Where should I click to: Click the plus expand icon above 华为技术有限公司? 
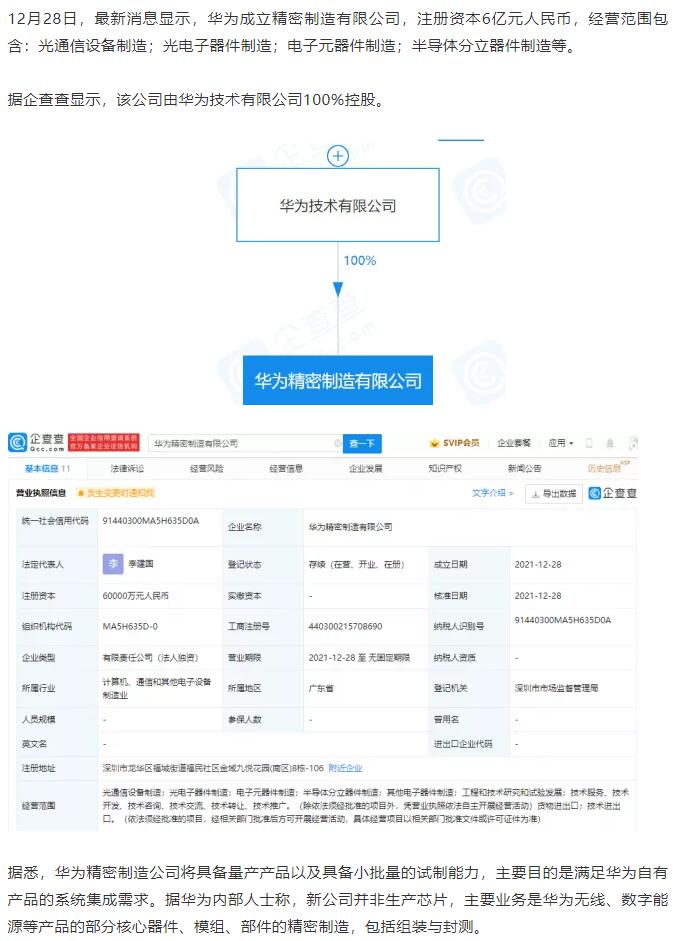(338, 156)
